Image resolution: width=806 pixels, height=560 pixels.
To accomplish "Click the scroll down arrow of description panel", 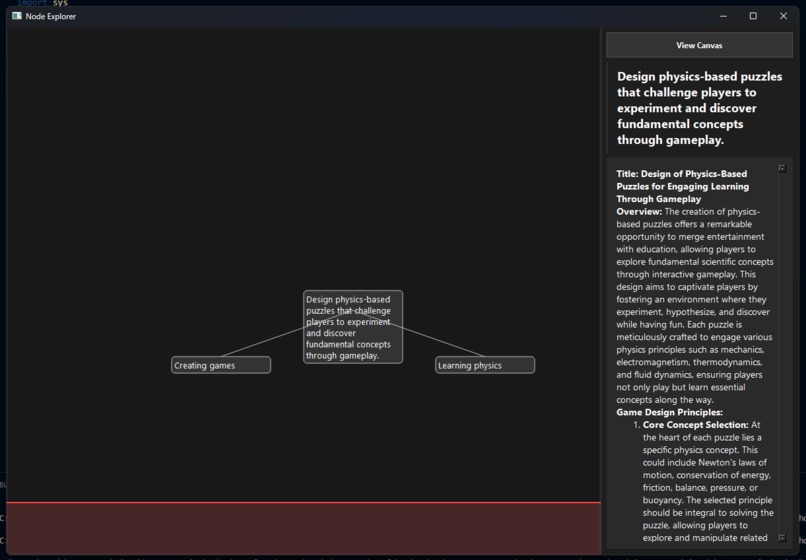I will (x=782, y=538).
